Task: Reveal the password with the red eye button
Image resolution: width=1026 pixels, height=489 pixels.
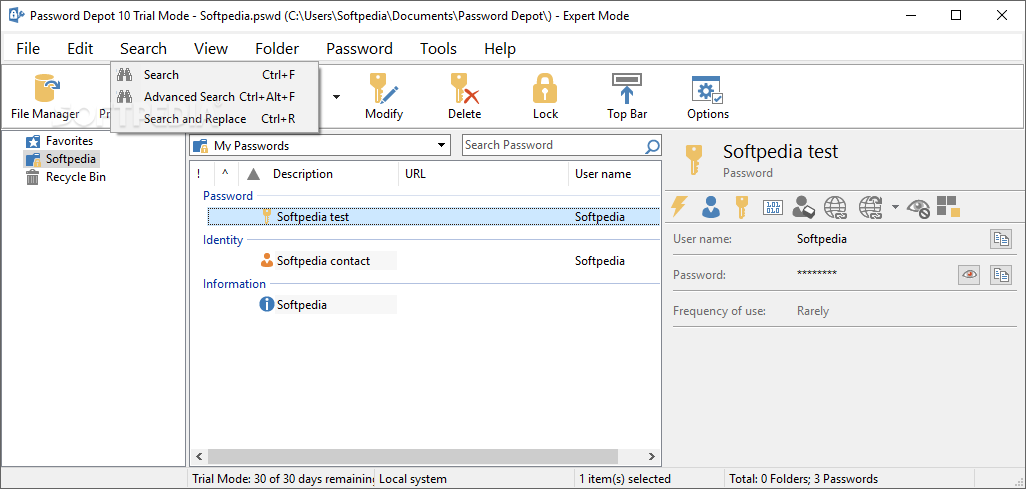Action: (969, 275)
